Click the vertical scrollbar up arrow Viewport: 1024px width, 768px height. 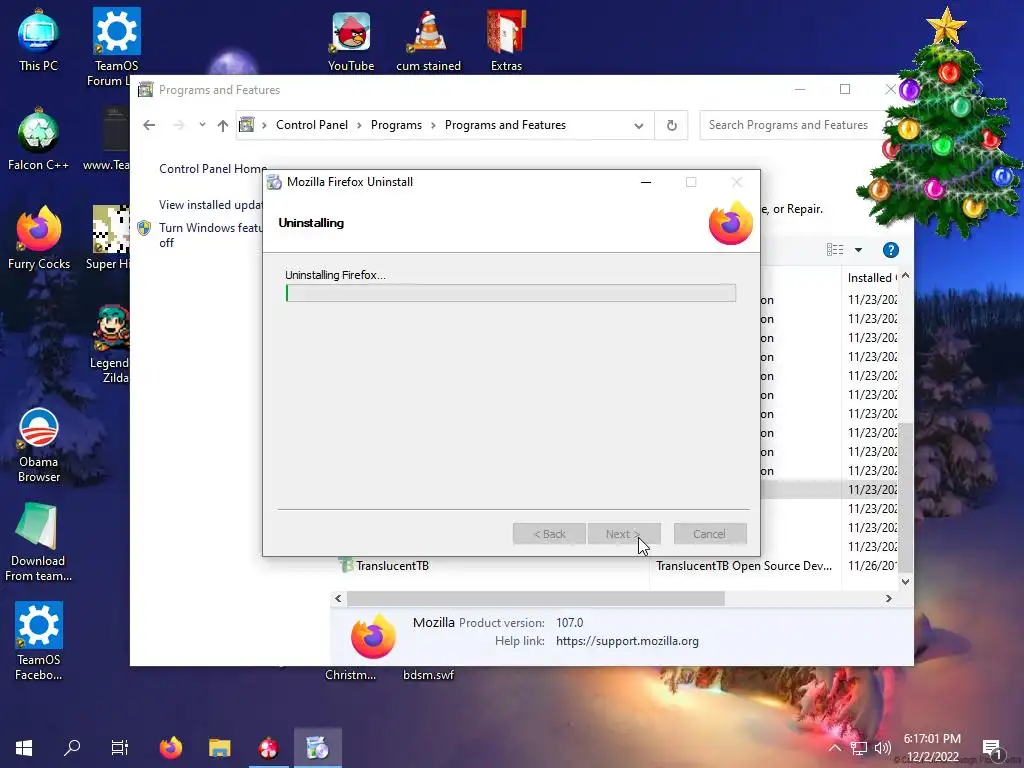[905, 276]
